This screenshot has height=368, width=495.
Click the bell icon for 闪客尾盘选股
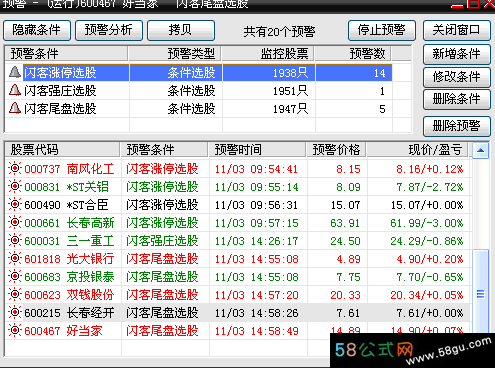[x=15, y=108]
